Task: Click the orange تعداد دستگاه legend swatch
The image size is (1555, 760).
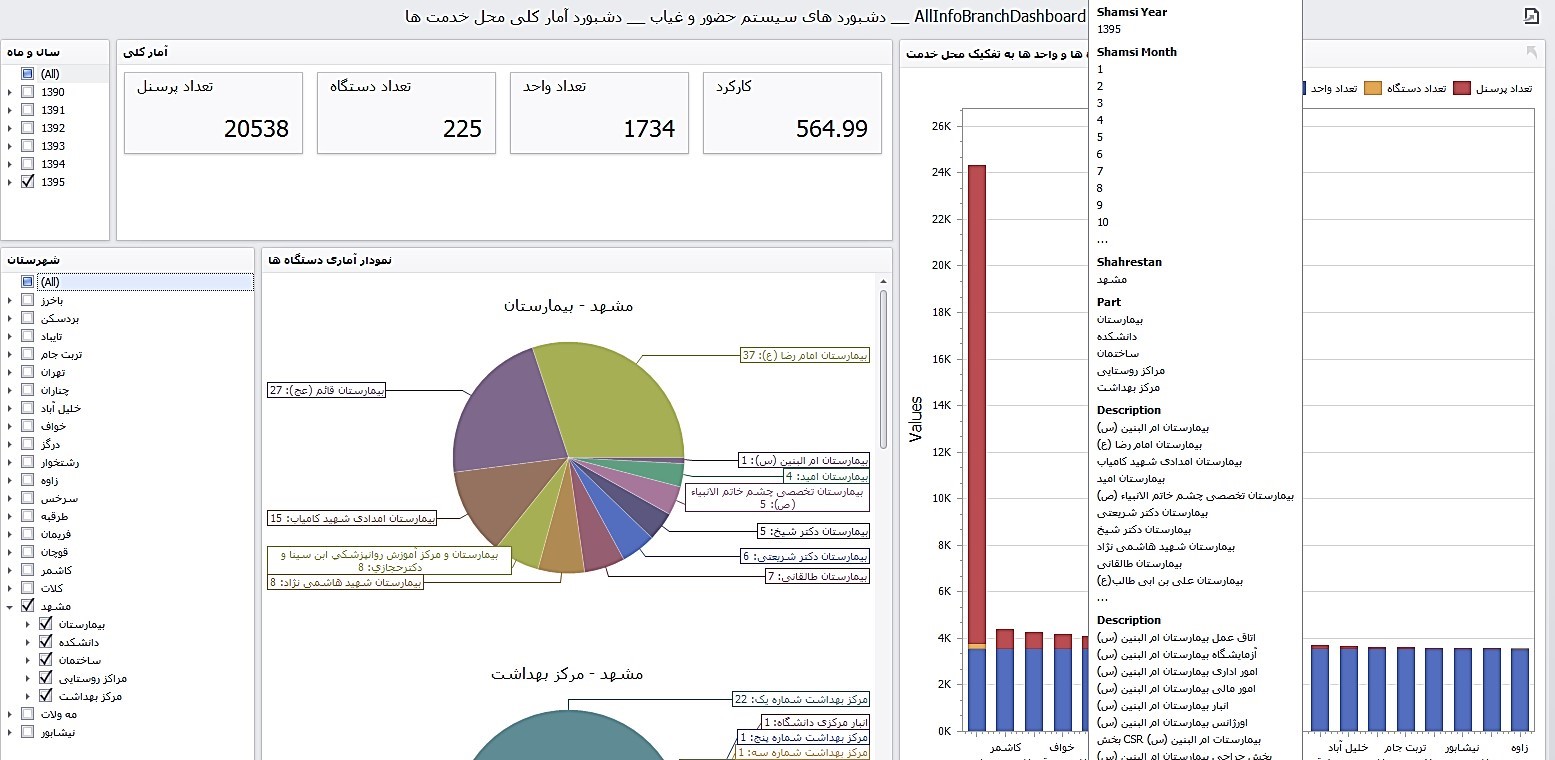Action: [1374, 88]
